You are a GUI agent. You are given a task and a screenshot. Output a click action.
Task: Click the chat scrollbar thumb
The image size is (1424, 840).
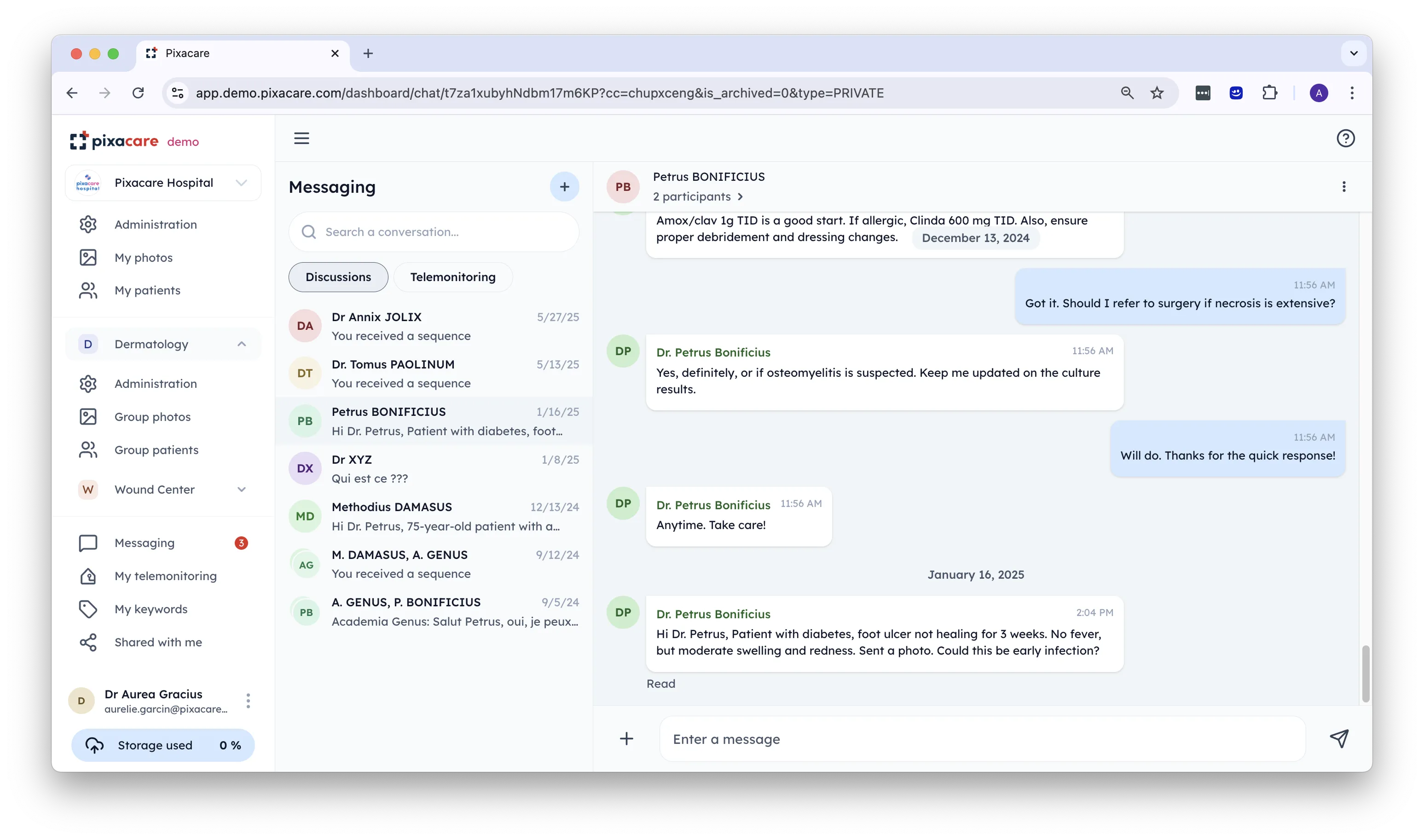(1365, 673)
